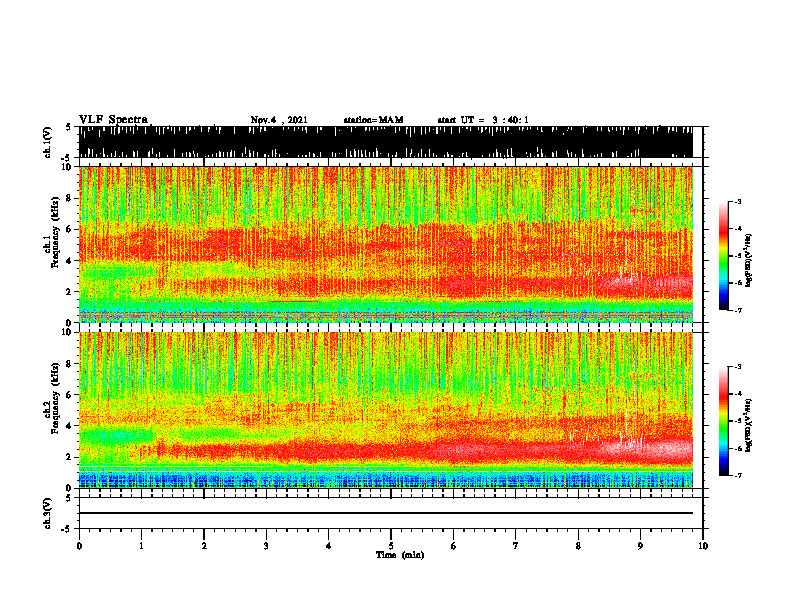Screen dimensions: 792x612
Task: Click the ch.1 color scale bar
Action: (723, 256)
